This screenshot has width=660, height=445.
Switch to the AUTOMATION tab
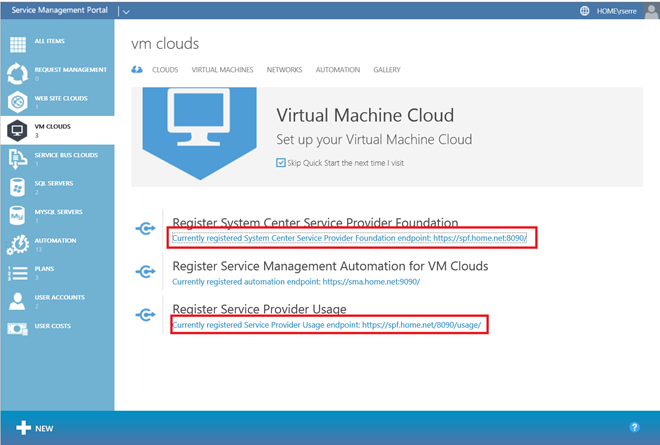pyautogui.click(x=338, y=70)
